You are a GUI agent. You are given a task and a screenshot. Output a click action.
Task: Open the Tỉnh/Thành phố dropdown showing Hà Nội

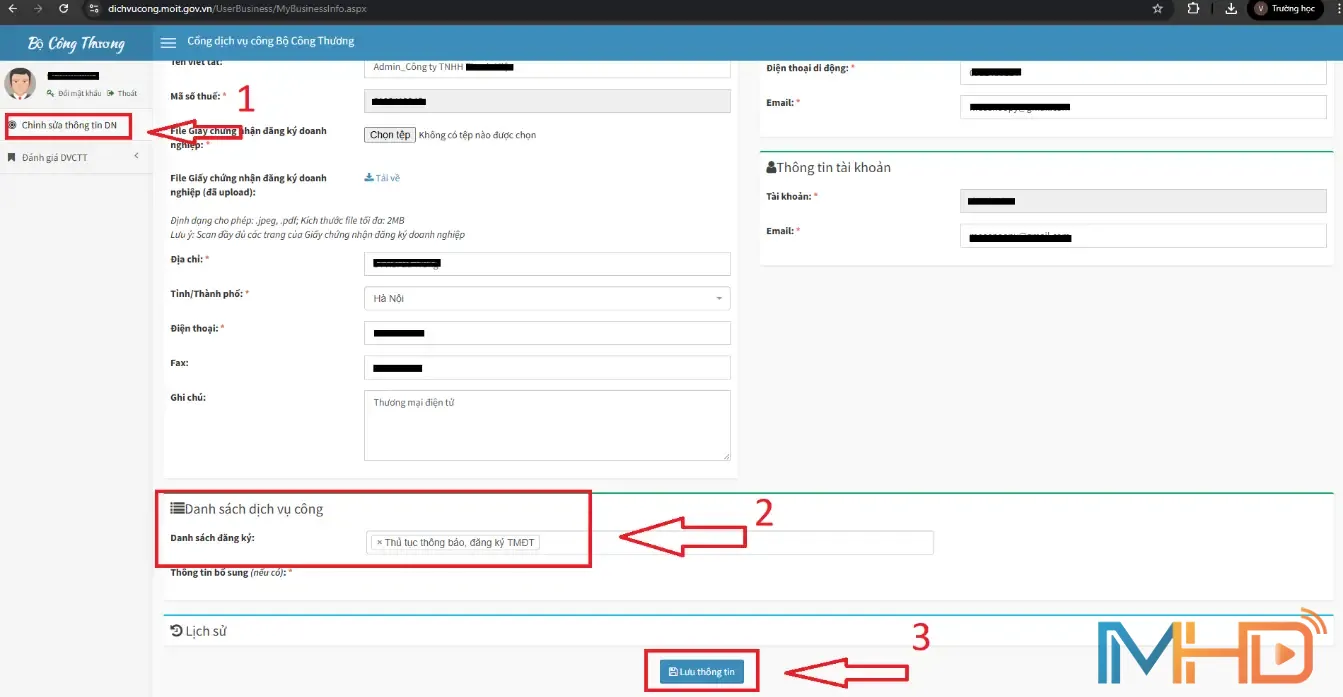click(546, 298)
